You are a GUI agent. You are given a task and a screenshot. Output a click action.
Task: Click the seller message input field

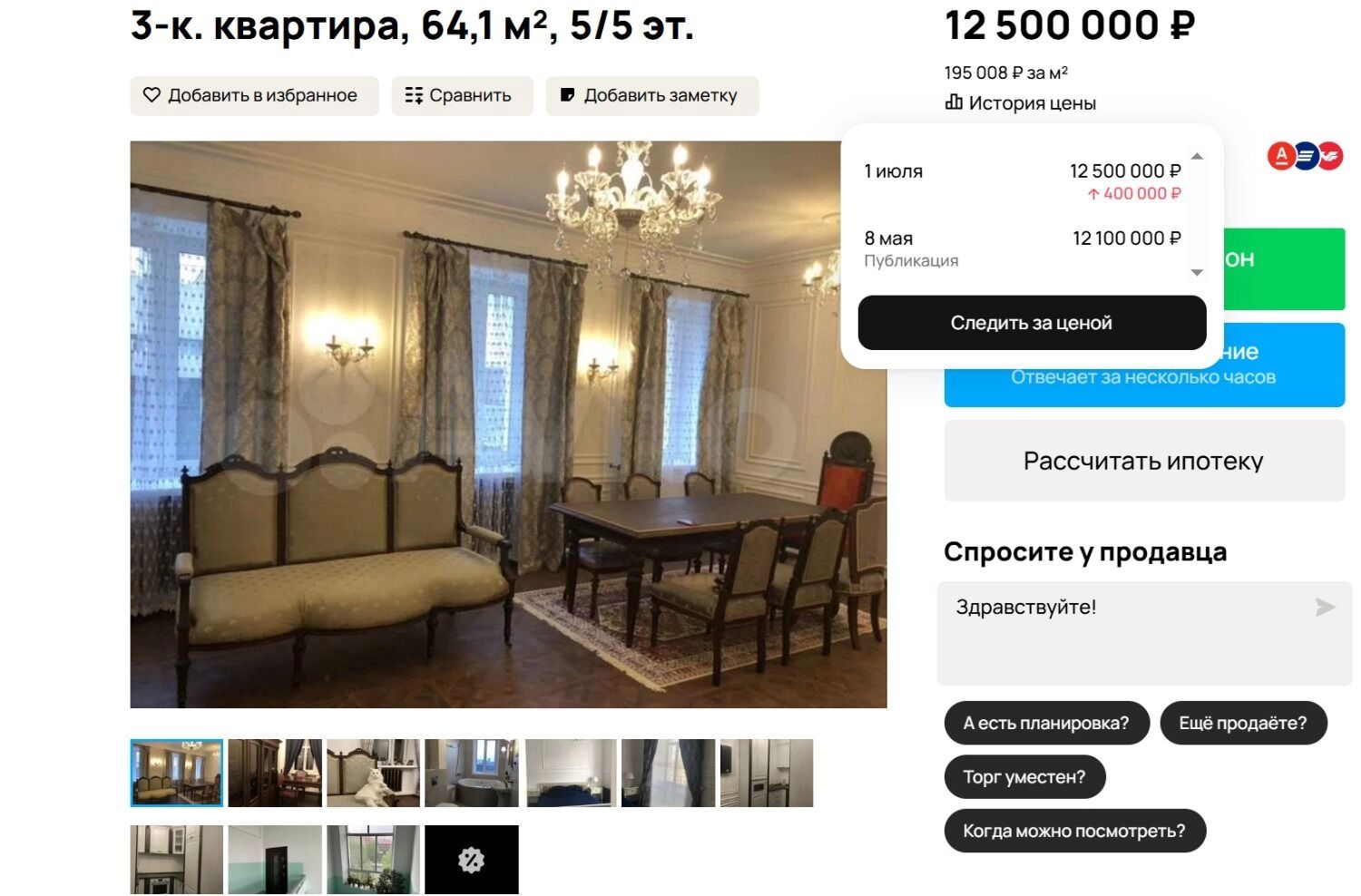pyautogui.click(x=1125, y=634)
